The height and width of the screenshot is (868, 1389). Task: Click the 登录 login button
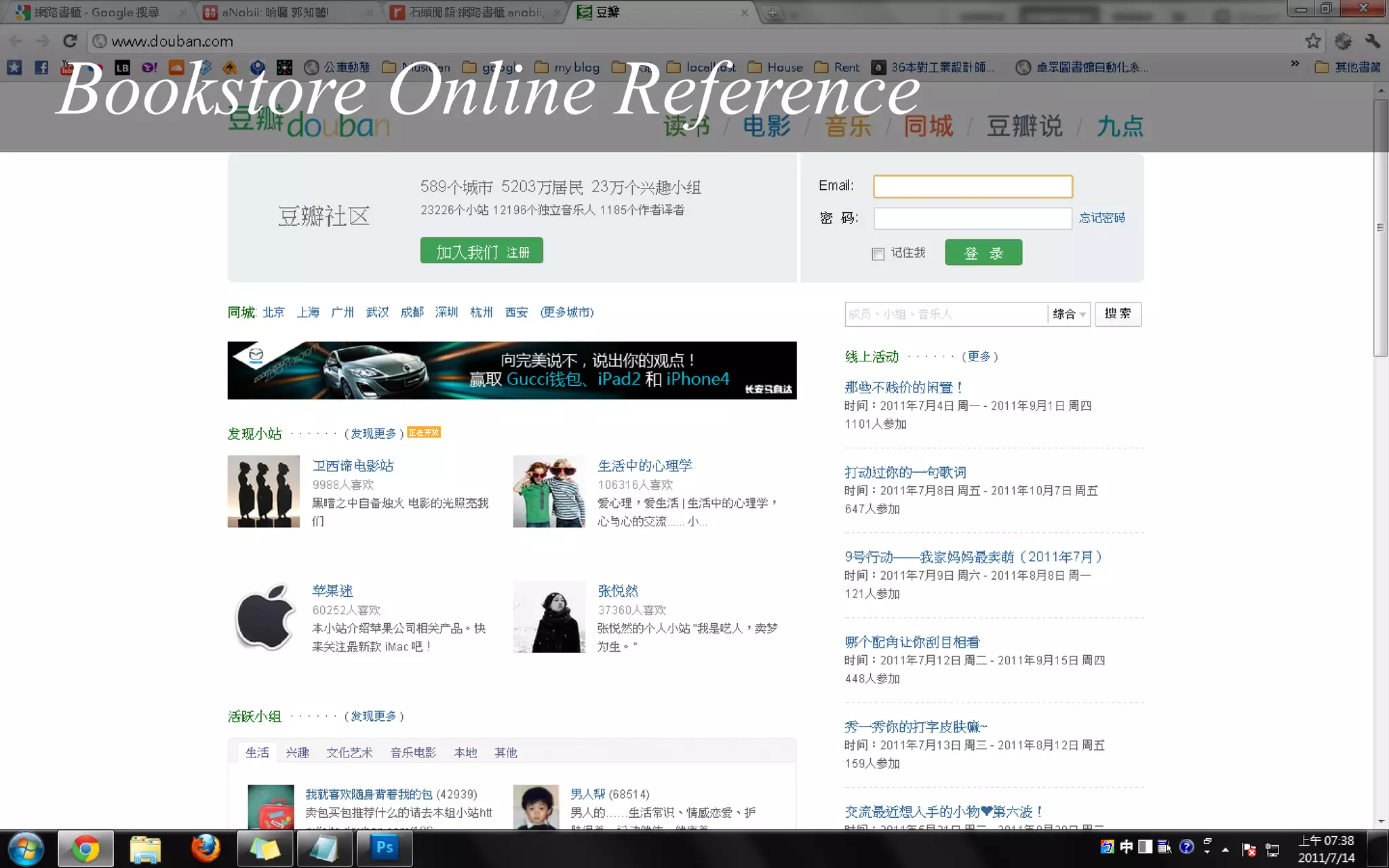(x=983, y=253)
